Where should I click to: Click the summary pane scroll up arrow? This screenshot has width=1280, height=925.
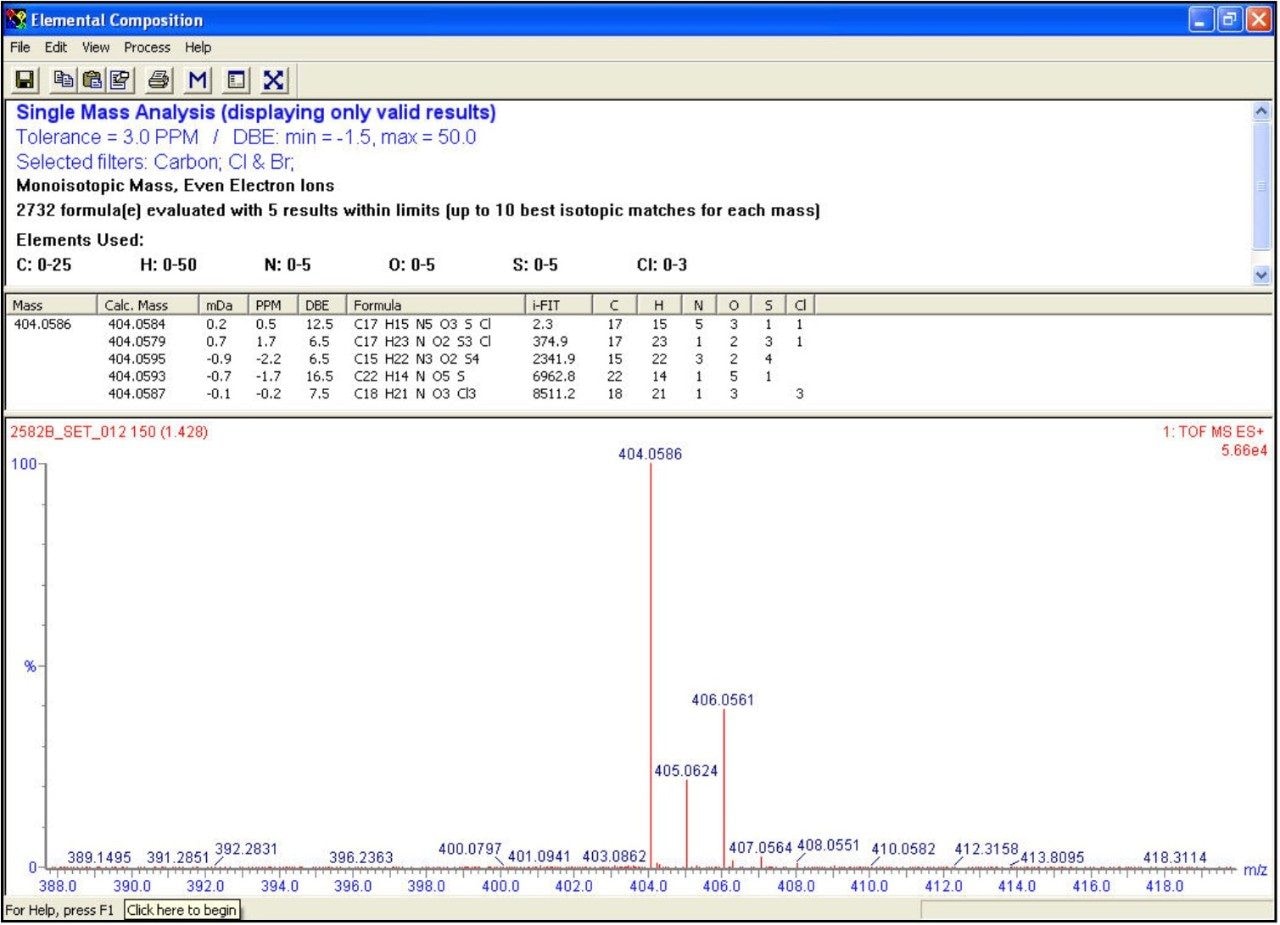pos(1262,112)
